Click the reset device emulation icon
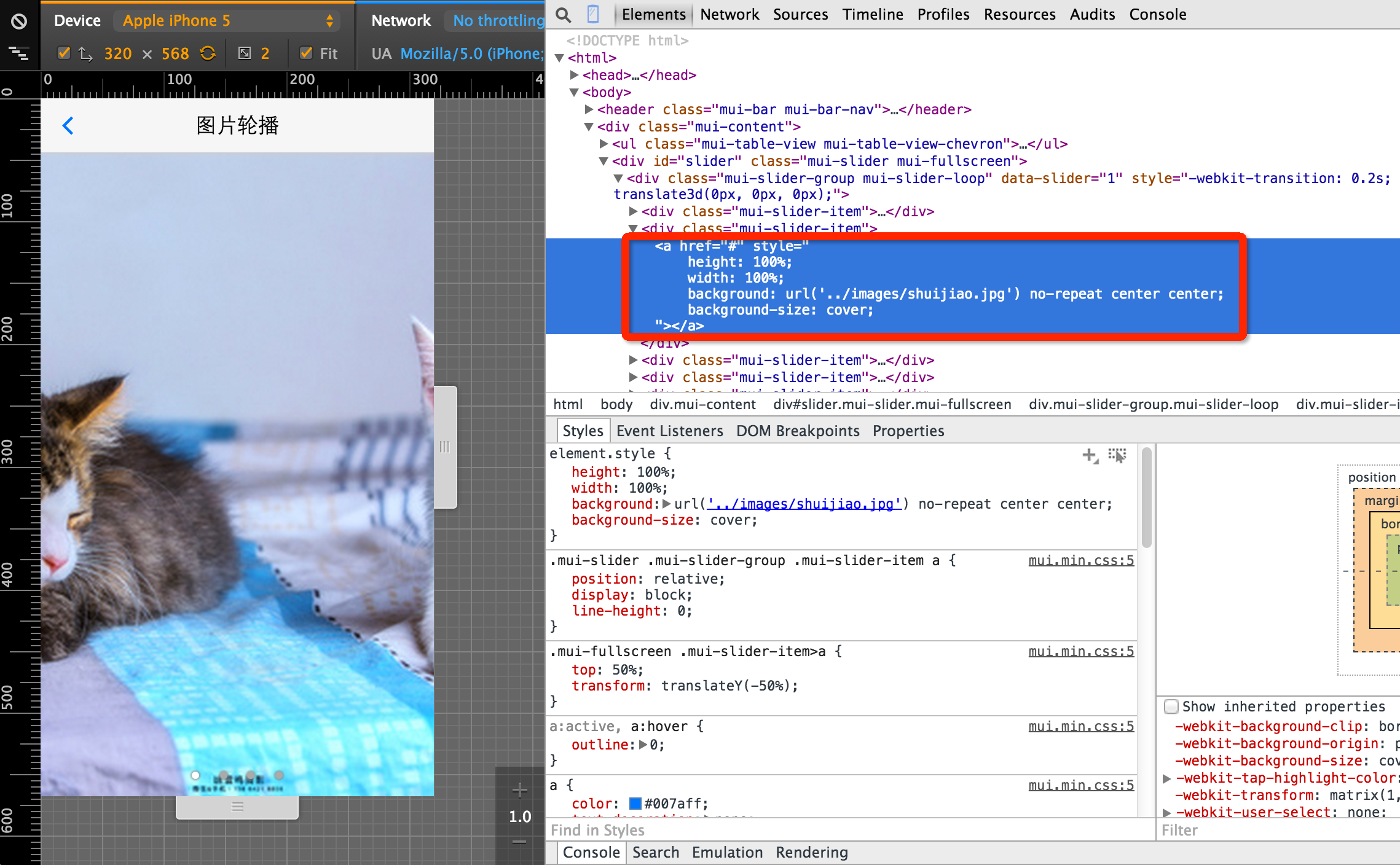The image size is (1400, 865). (x=19, y=22)
